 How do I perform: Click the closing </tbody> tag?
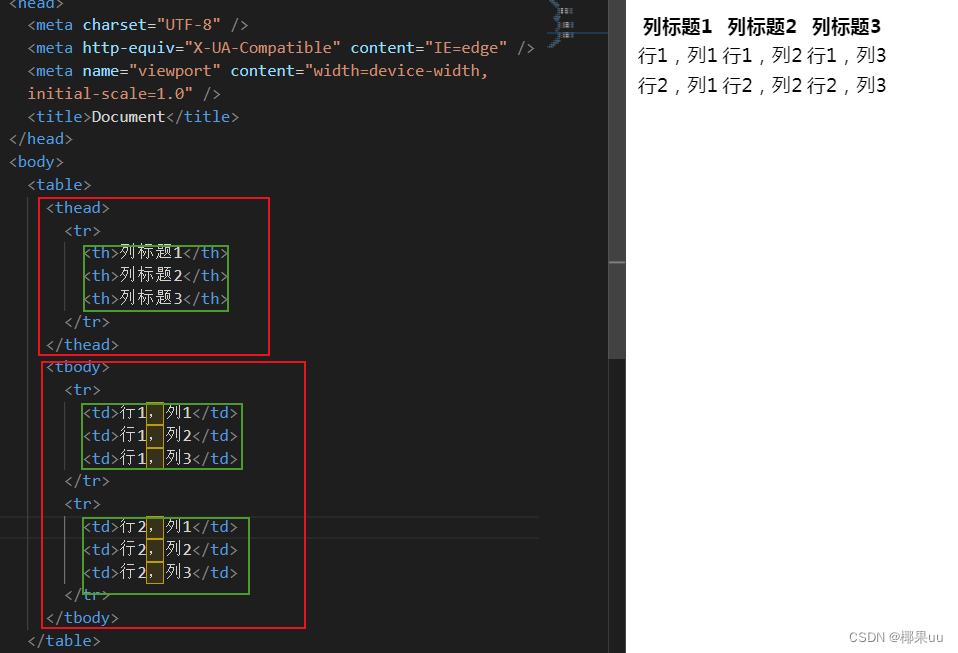coord(82,618)
